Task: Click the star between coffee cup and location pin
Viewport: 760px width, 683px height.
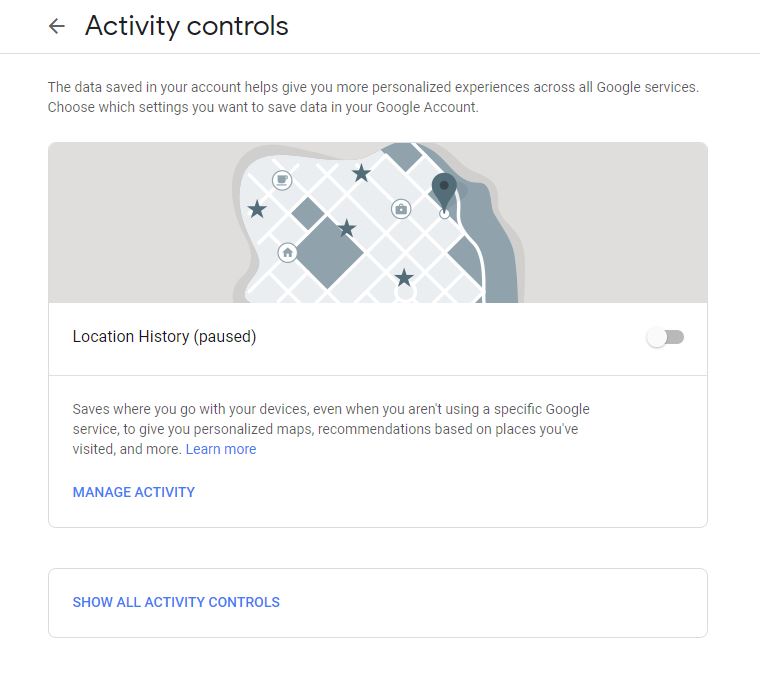Action: coord(361,174)
